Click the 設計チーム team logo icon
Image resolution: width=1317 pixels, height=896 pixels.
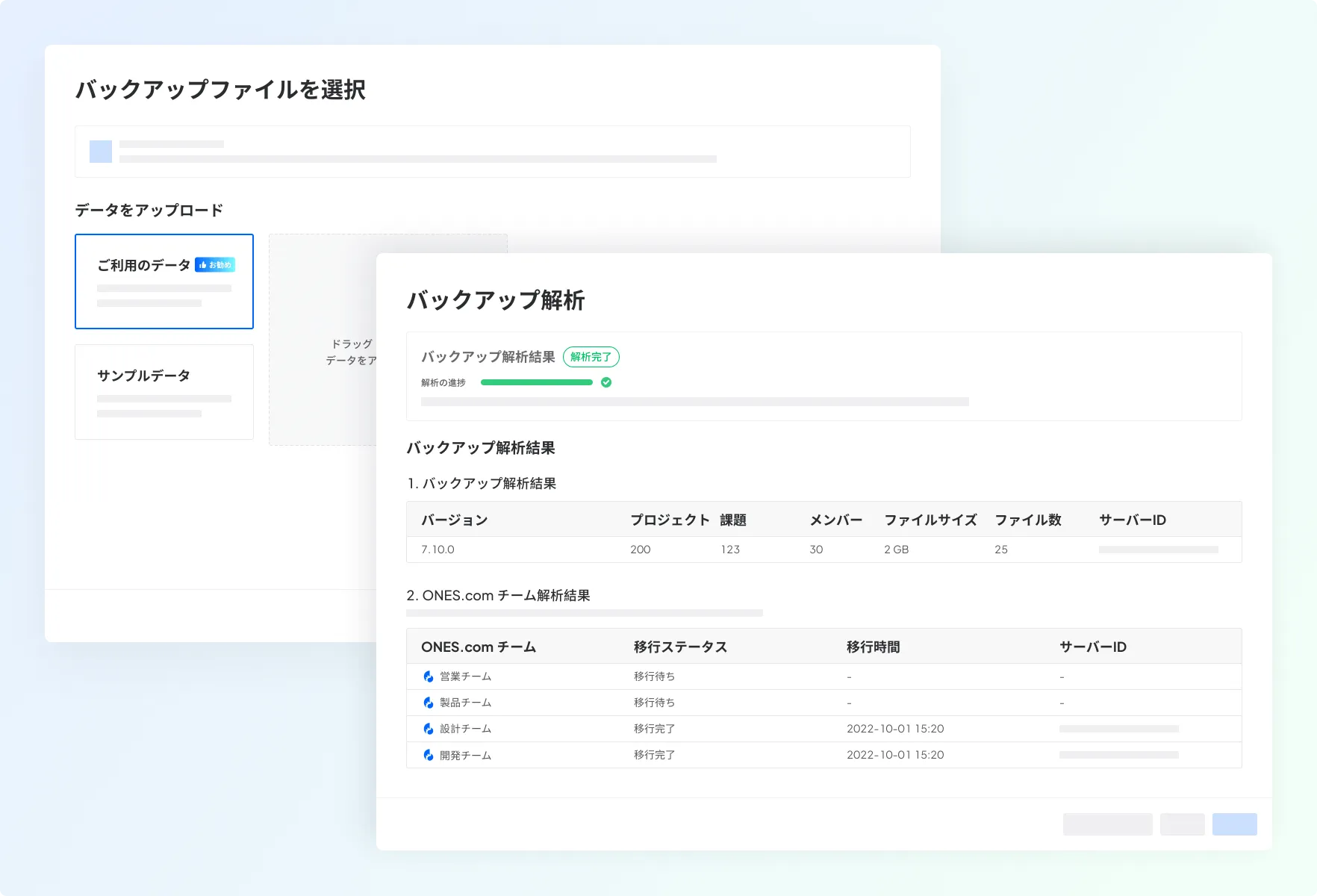tap(429, 729)
